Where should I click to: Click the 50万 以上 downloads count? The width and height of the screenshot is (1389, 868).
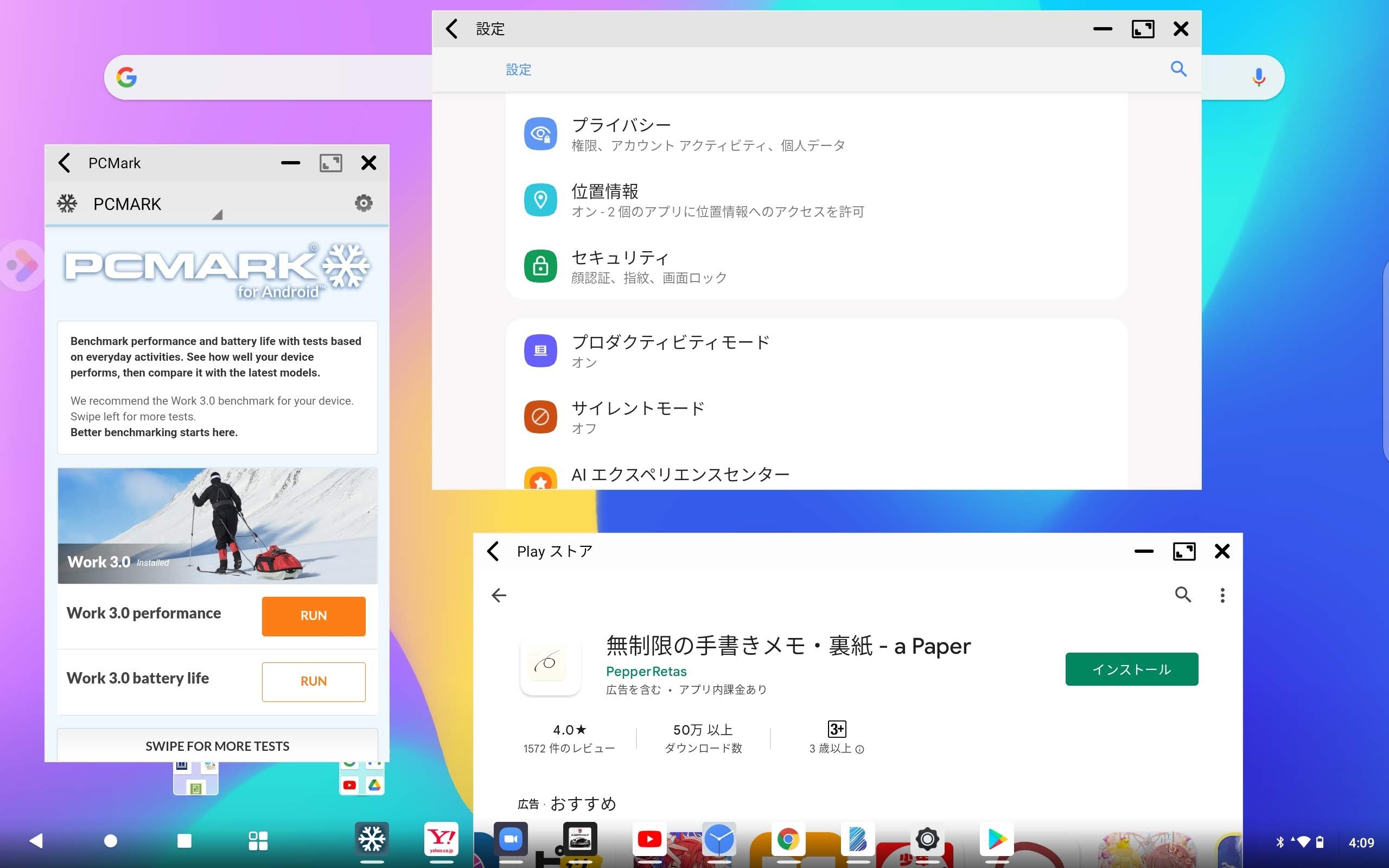703,738
